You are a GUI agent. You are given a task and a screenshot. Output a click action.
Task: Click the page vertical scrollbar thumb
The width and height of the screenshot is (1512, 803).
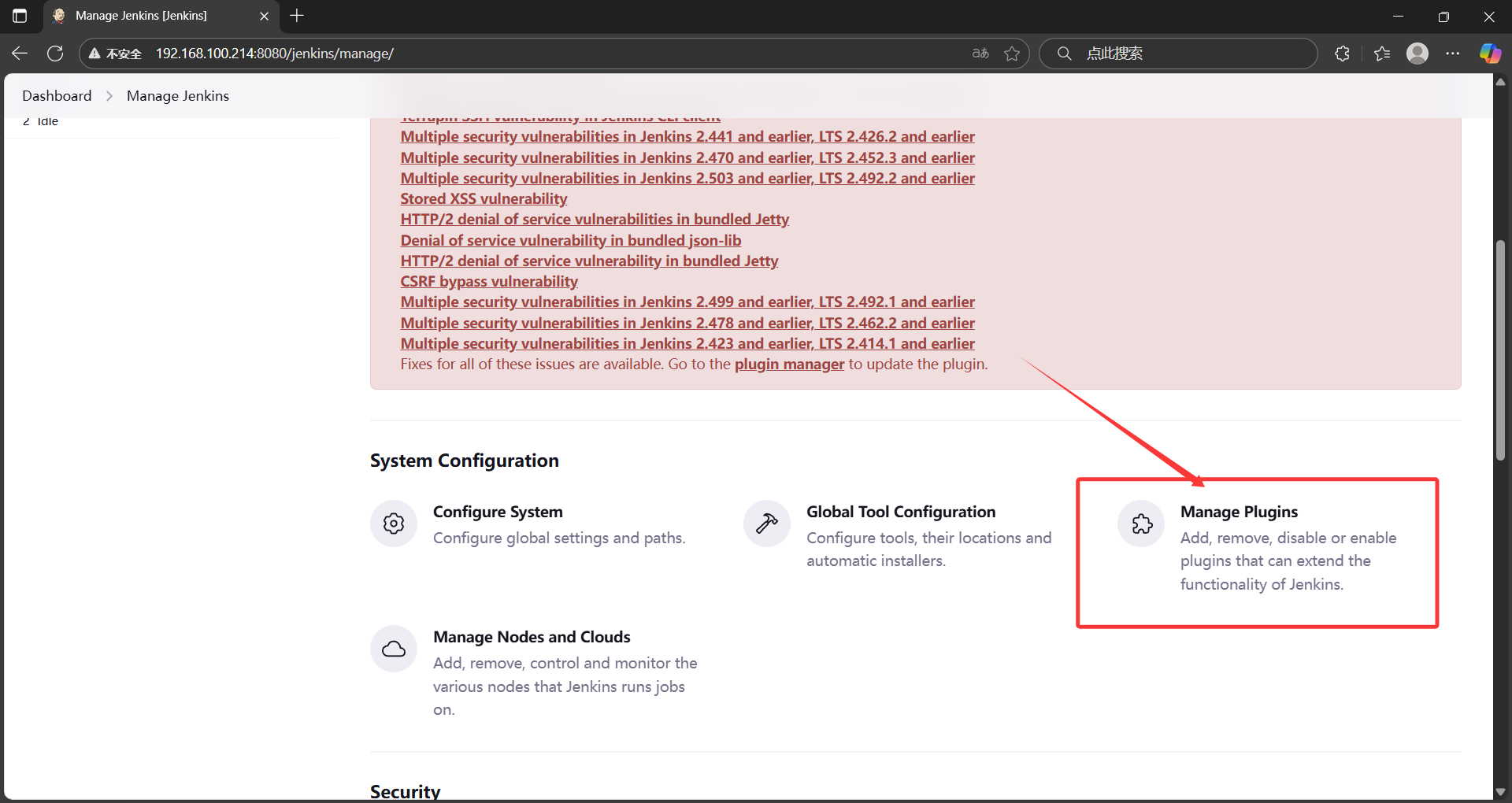click(1501, 350)
